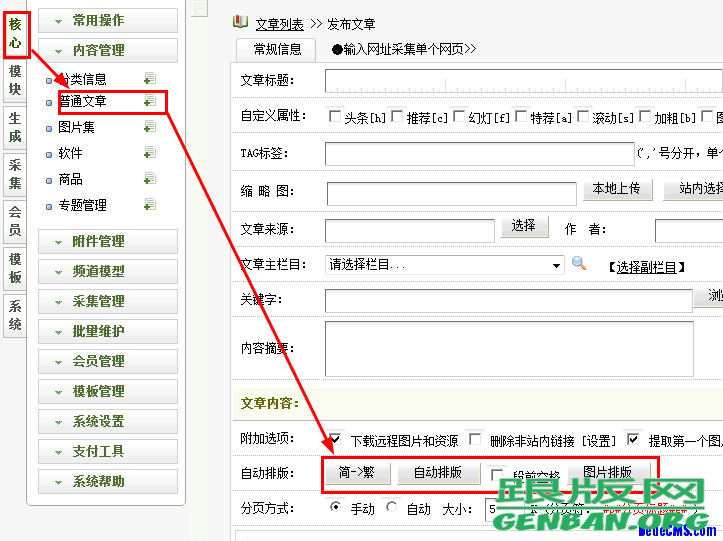Screen dimensions: 723x541
Task: Expand the 附件管理 section
Action: (107, 241)
